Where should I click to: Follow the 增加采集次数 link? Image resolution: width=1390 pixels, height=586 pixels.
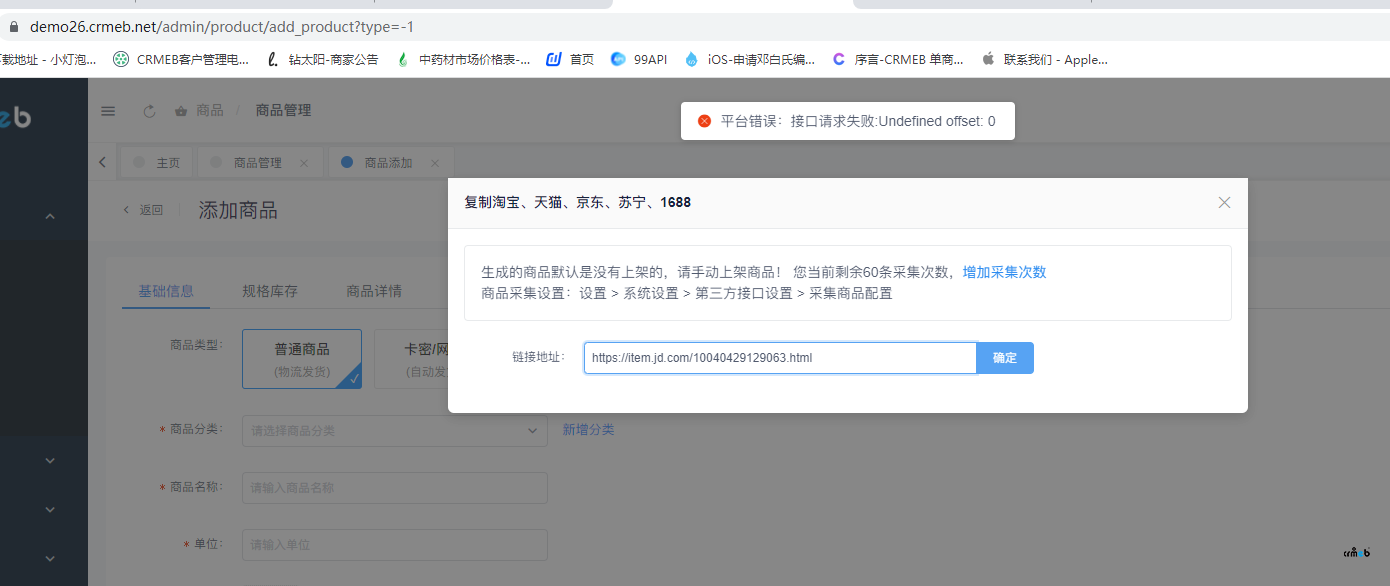[1004, 272]
